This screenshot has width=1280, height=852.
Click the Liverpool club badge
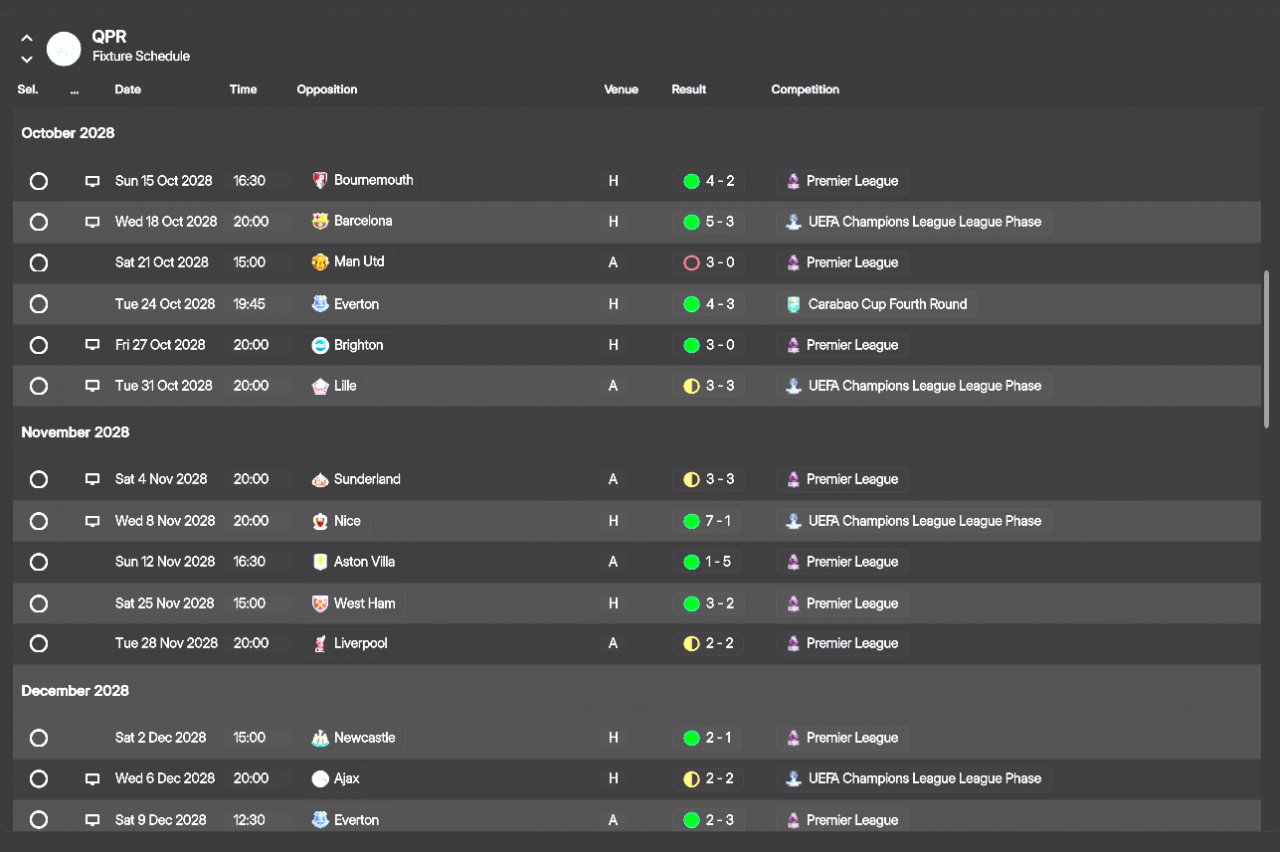320,643
